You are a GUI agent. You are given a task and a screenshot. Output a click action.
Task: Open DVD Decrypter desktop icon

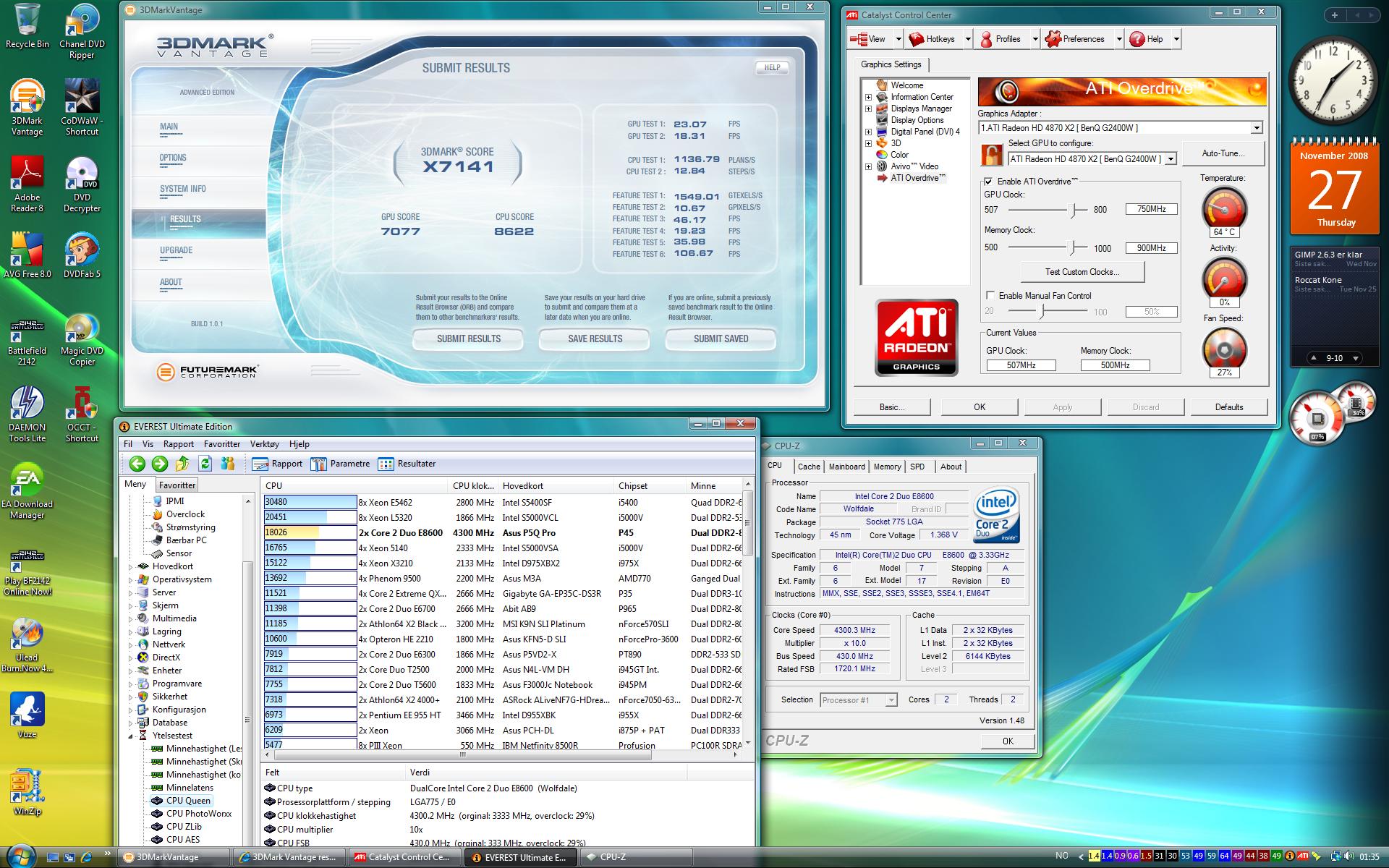tap(82, 184)
